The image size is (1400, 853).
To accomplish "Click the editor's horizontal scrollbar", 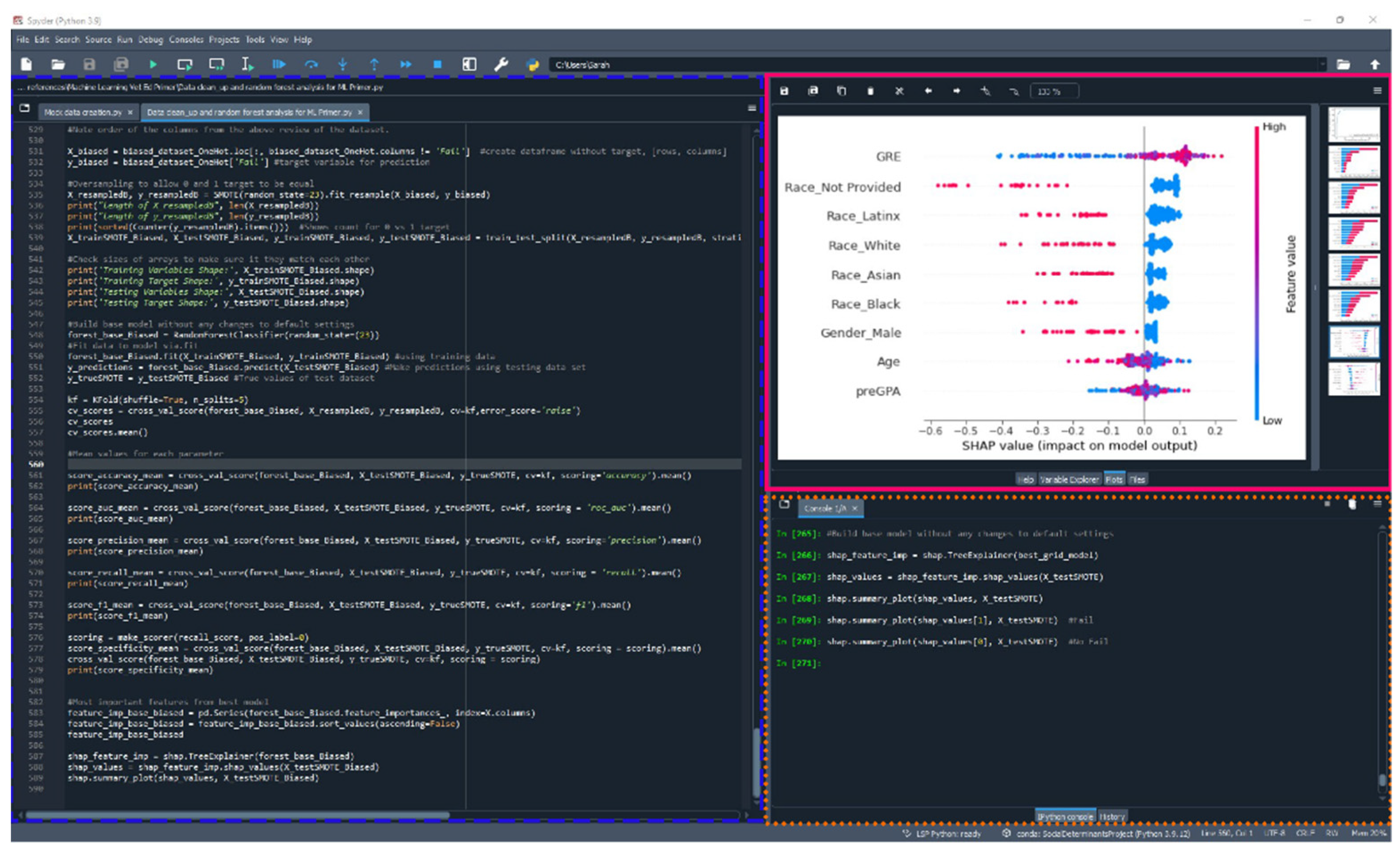I will (239, 816).
